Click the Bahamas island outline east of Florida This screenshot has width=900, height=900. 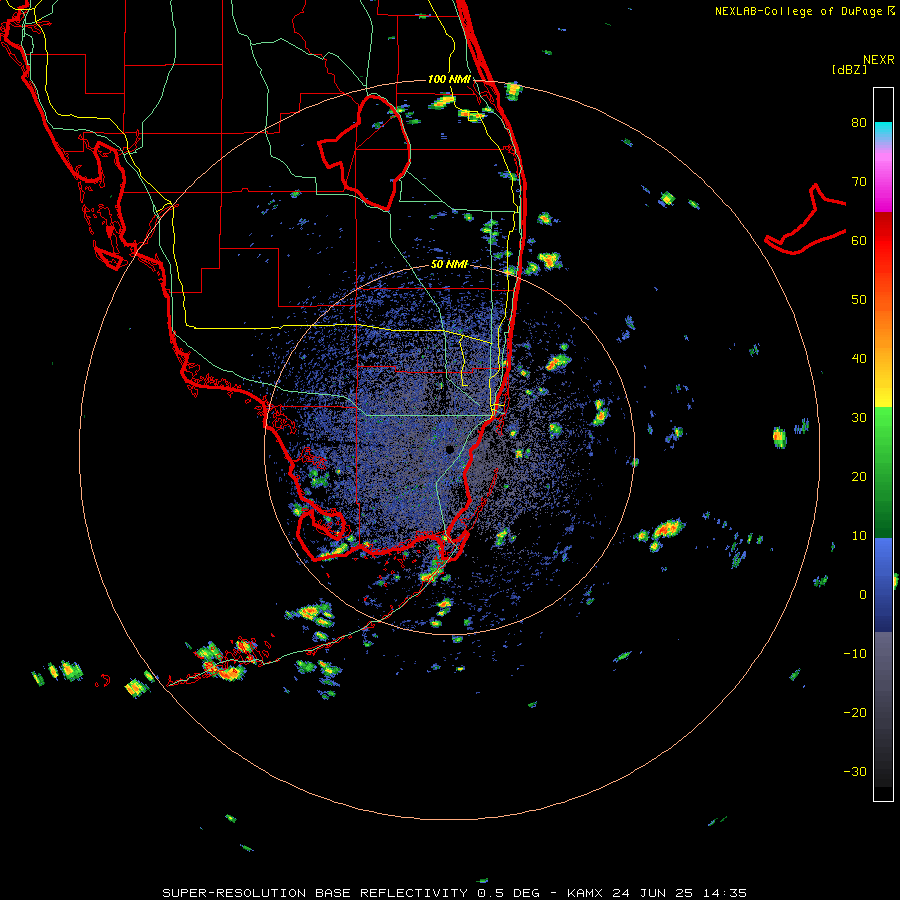(x=805, y=220)
